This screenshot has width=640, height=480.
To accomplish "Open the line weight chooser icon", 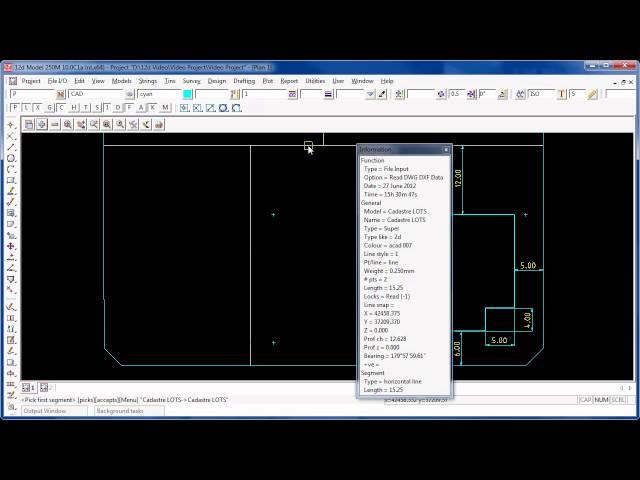I will pyautogui.click(x=328, y=94).
